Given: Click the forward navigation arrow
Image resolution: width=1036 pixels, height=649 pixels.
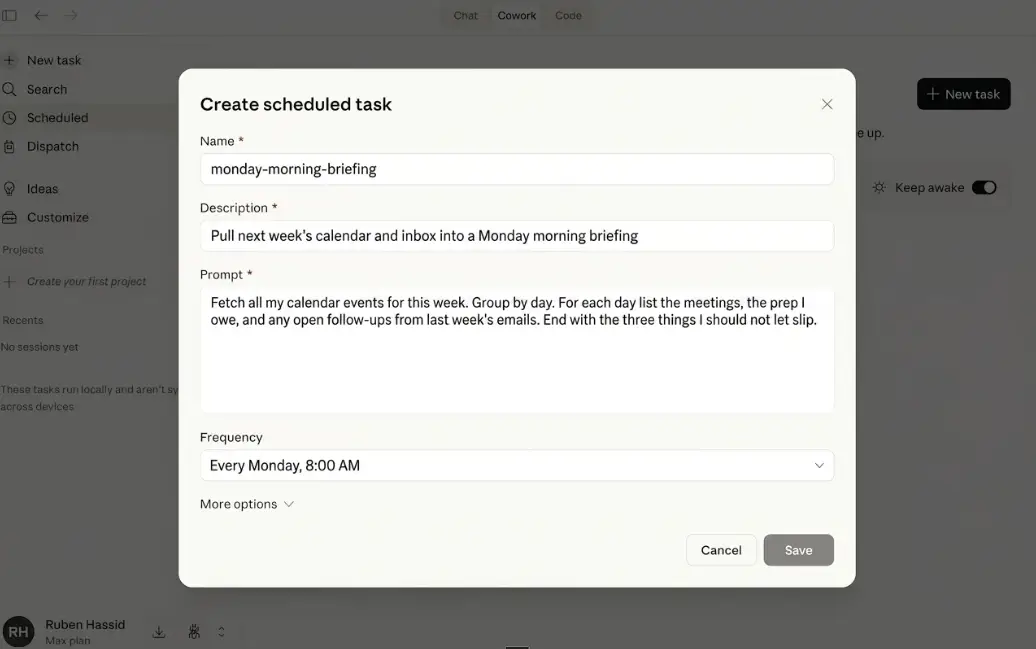Looking at the screenshot, I should point(71,15).
